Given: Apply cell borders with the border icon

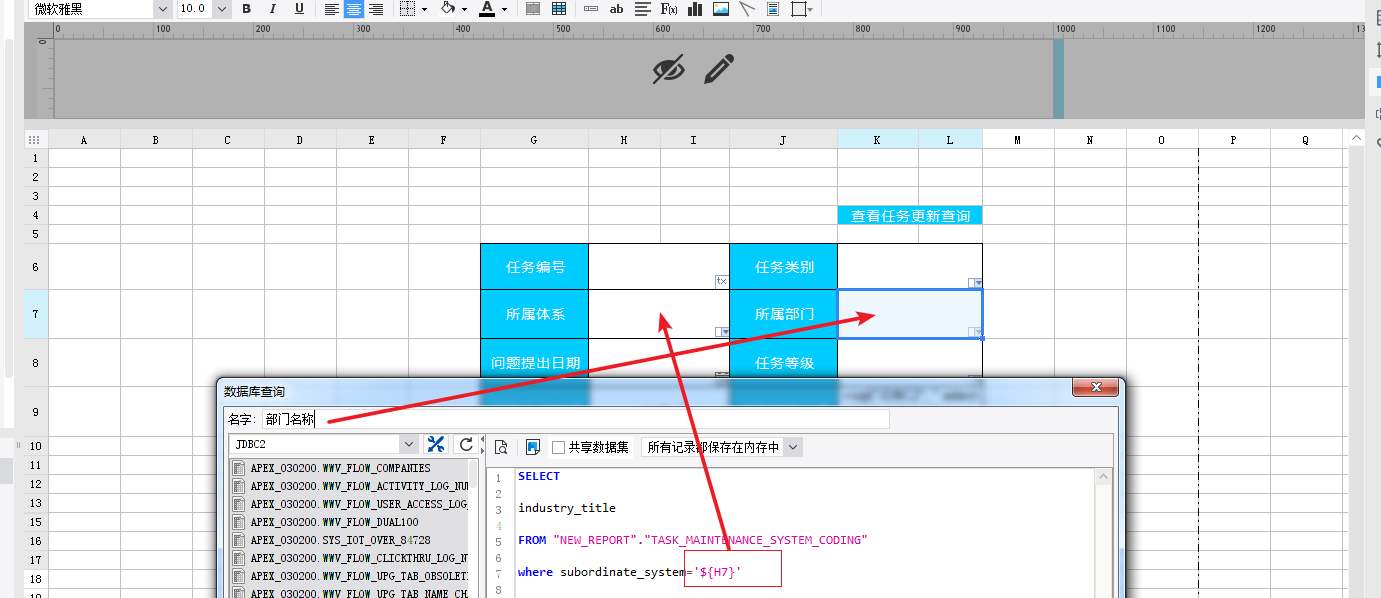Looking at the screenshot, I should coord(407,9).
